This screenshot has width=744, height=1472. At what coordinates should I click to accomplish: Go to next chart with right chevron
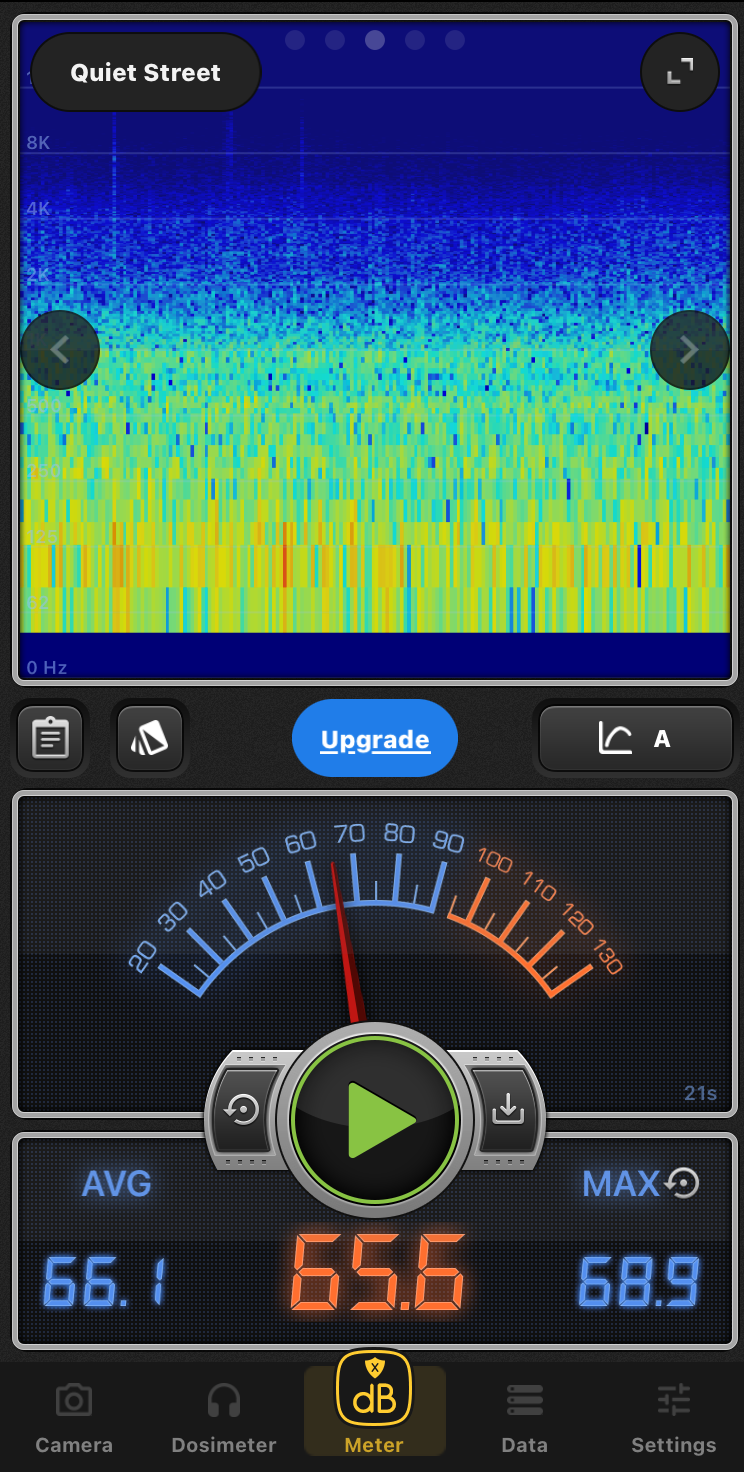689,350
